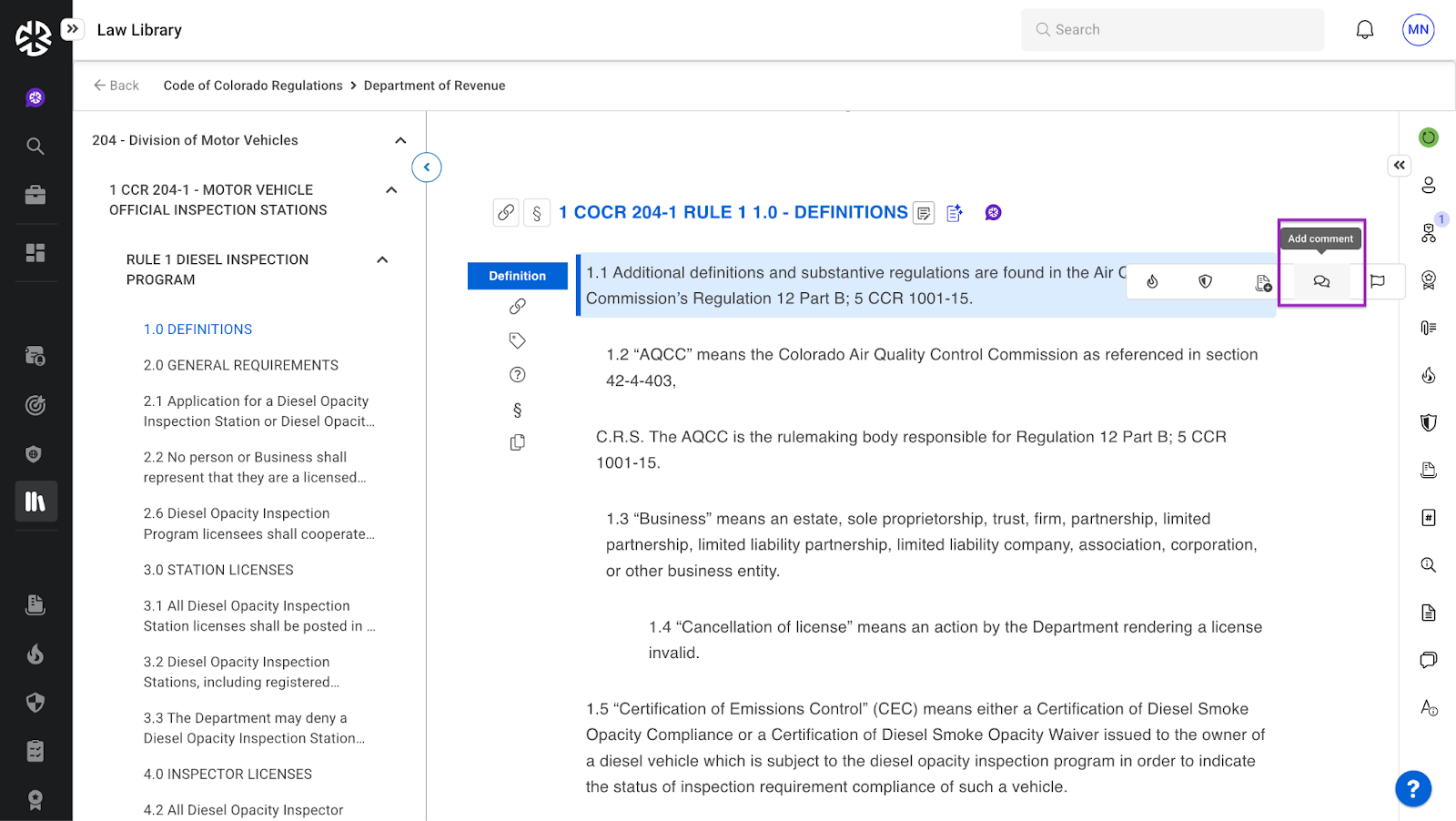The width and height of the screenshot is (1456, 821).
Task: Open 3.0 STATION LICENSES section
Action: point(218,570)
